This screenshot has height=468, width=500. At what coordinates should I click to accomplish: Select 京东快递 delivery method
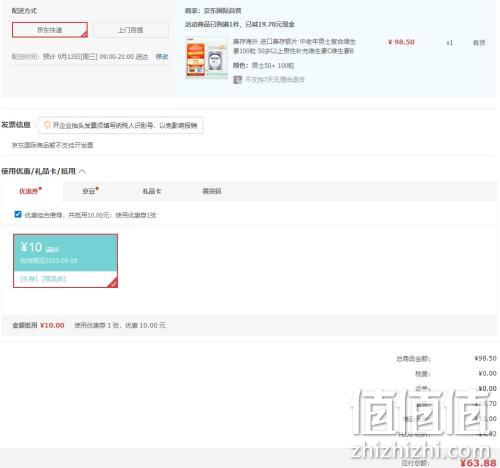point(50,30)
